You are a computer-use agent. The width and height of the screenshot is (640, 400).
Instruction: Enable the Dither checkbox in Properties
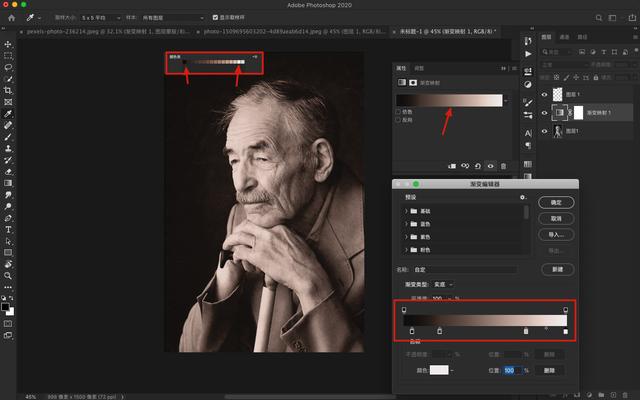click(398, 111)
